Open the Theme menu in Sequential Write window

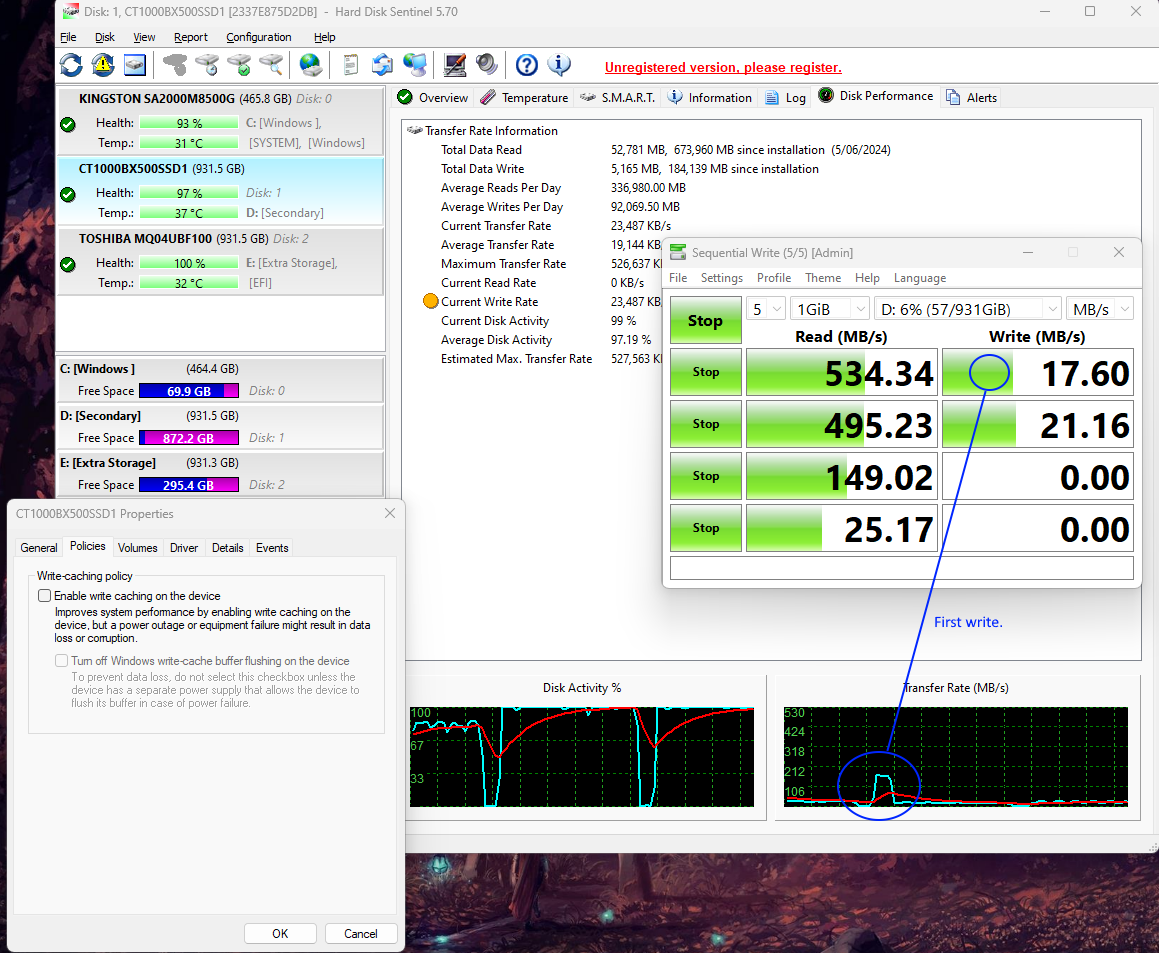click(823, 278)
